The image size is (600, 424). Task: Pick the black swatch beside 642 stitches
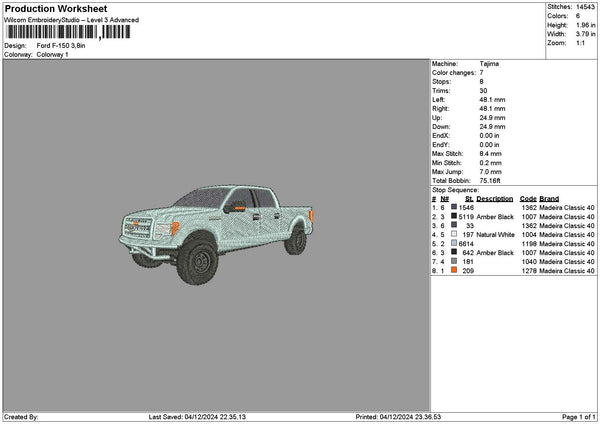coord(454,252)
